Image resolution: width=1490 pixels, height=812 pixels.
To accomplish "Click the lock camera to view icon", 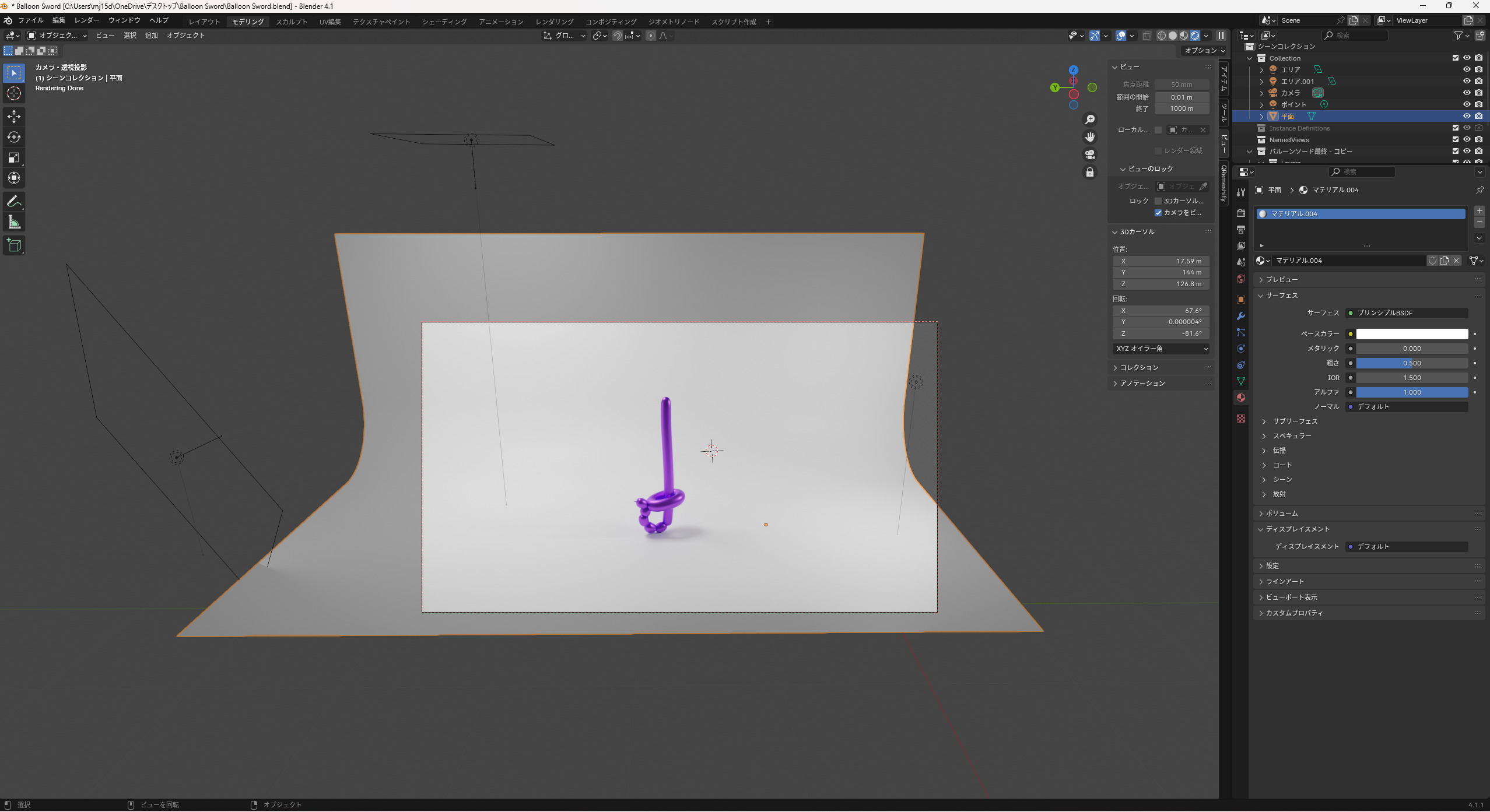I will coord(1089,172).
